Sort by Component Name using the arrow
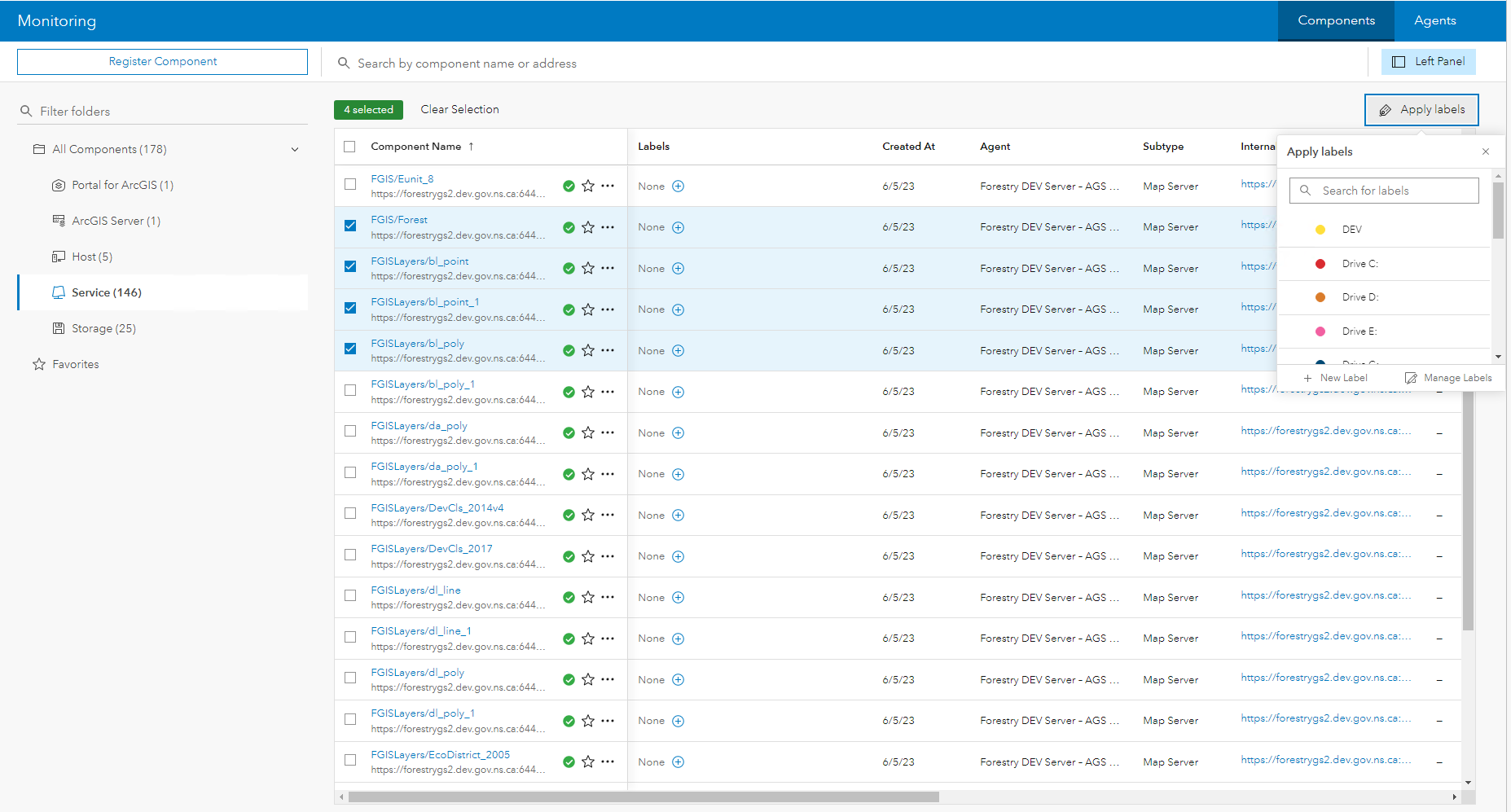1511x812 pixels. coord(471,147)
